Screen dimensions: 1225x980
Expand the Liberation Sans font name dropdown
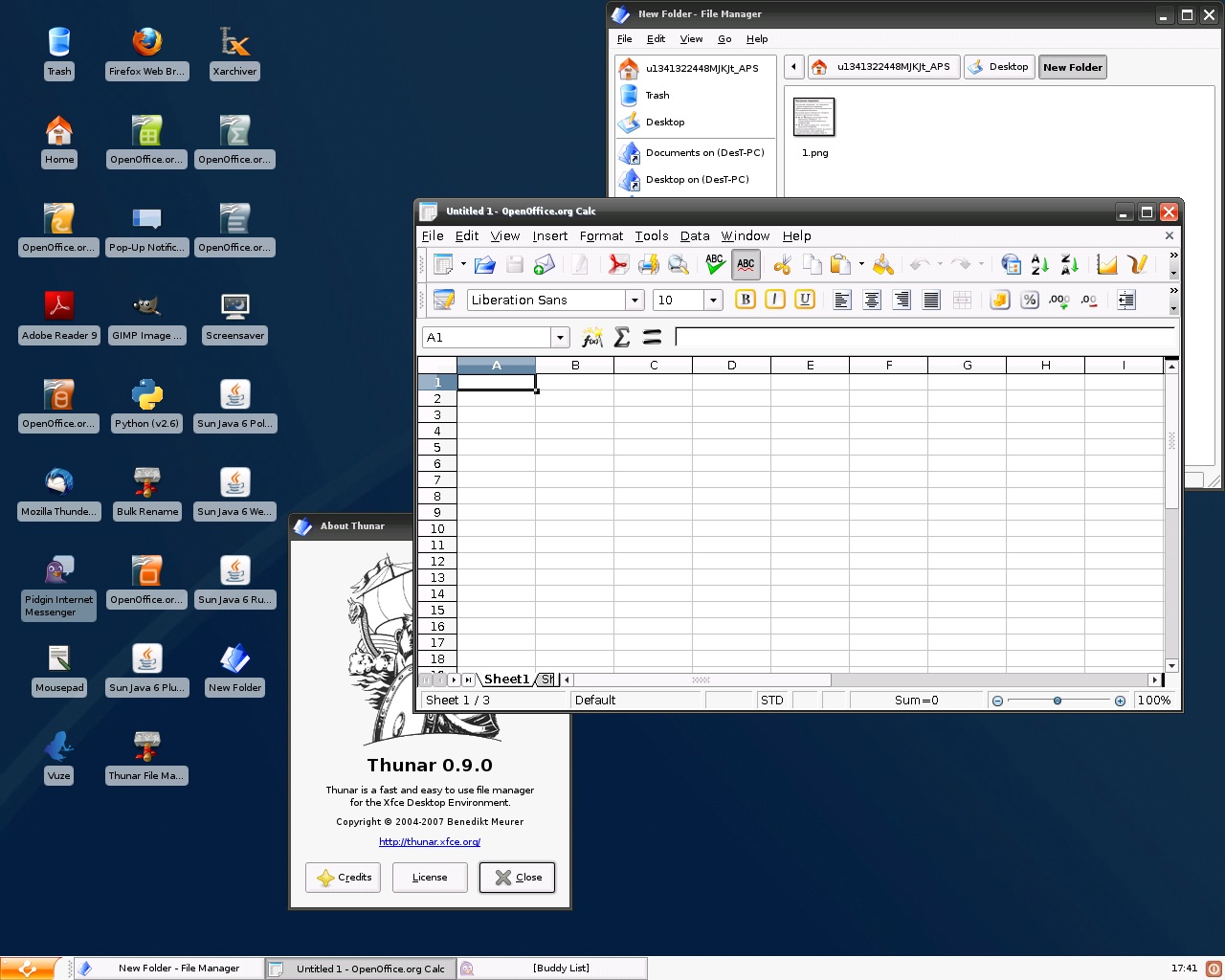pyautogui.click(x=635, y=301)
